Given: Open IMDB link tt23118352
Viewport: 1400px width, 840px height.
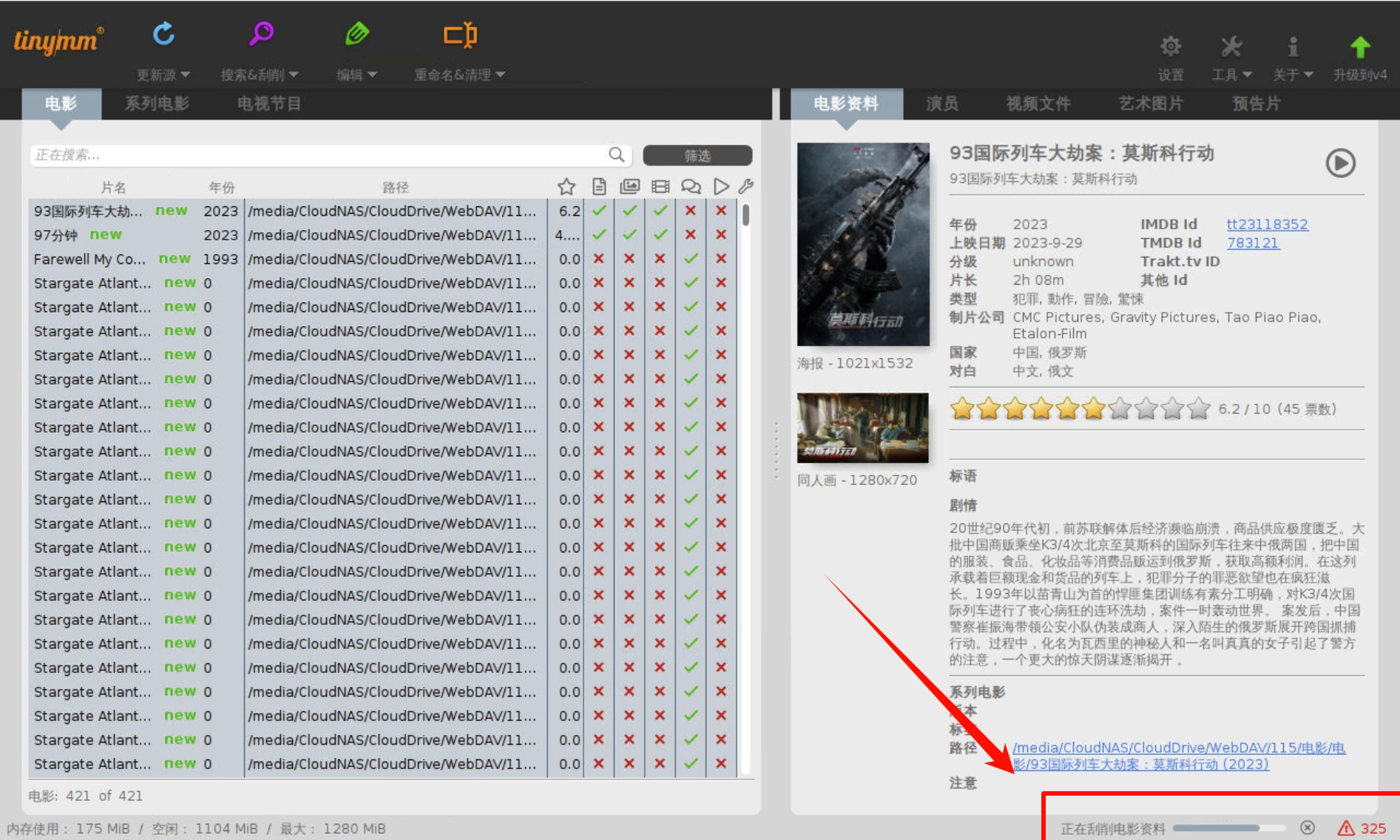Looking at the screenshot, I should pyautogui.click(x=1267, y=224).
